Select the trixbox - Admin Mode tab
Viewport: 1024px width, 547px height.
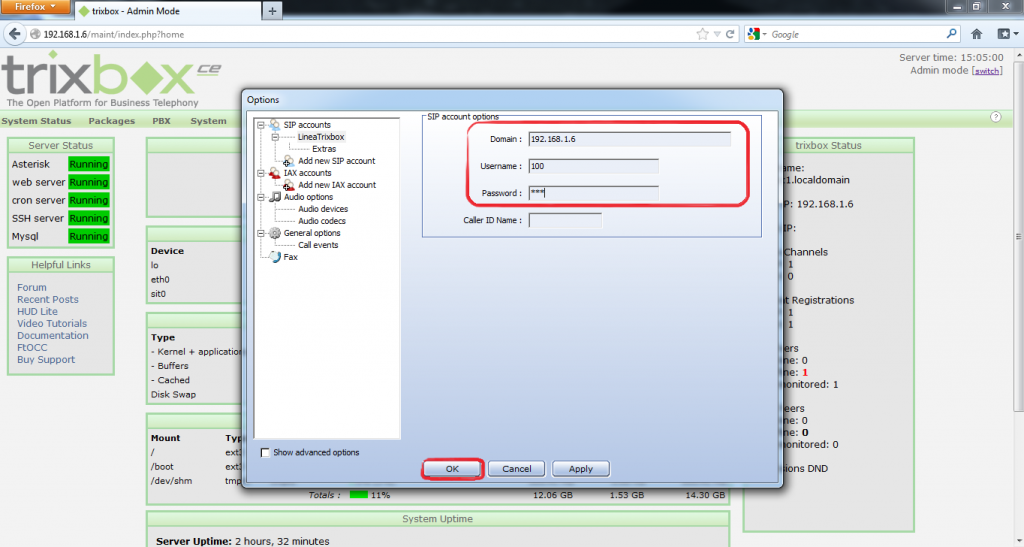coord(168,11)
